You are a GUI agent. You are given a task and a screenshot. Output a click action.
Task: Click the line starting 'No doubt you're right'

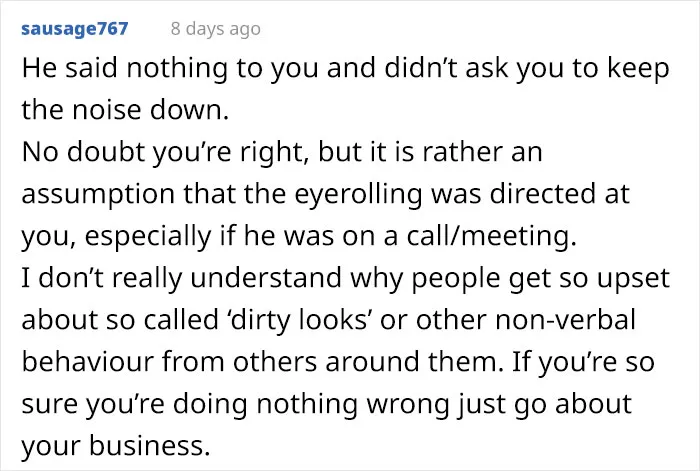[x=282, y=152]
